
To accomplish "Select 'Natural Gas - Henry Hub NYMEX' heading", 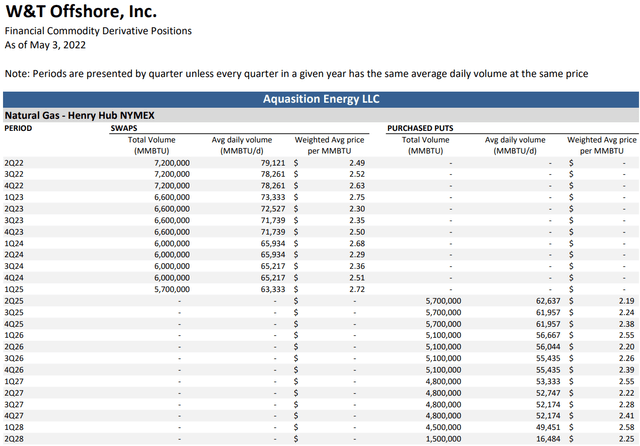I will (x=80, y=115).
